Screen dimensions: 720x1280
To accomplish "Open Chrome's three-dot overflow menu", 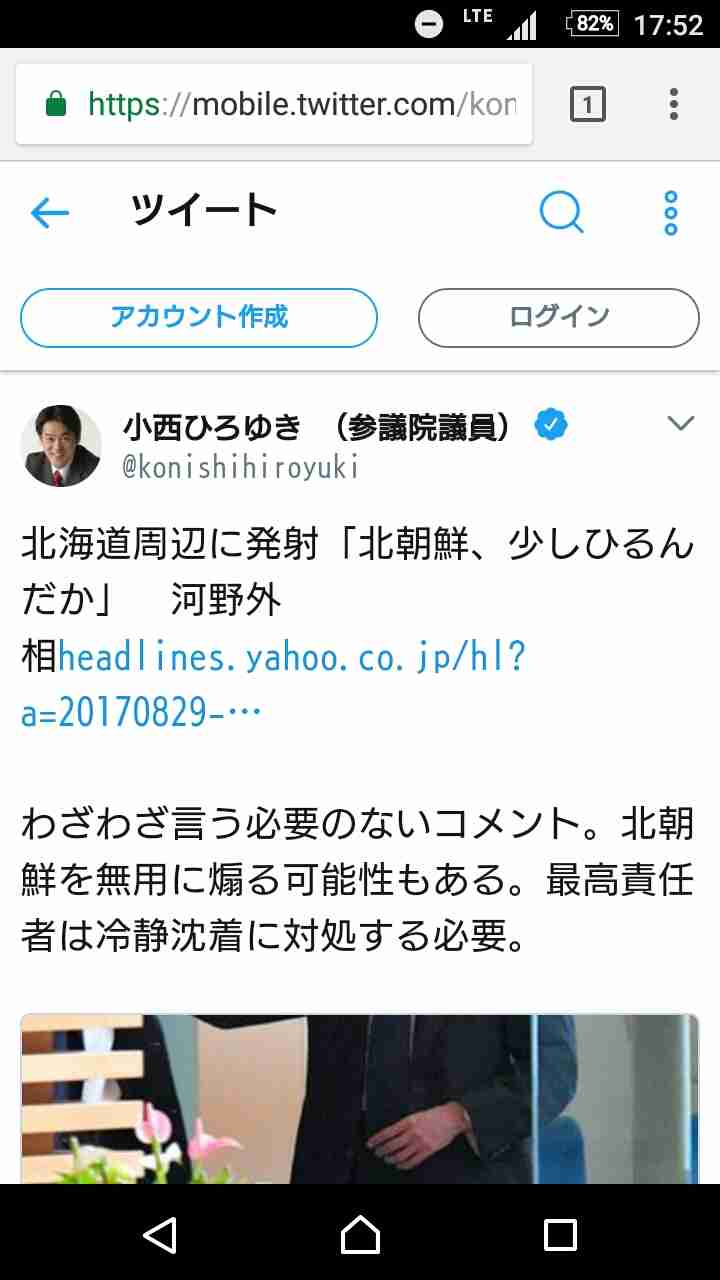I will click(674, 104).
